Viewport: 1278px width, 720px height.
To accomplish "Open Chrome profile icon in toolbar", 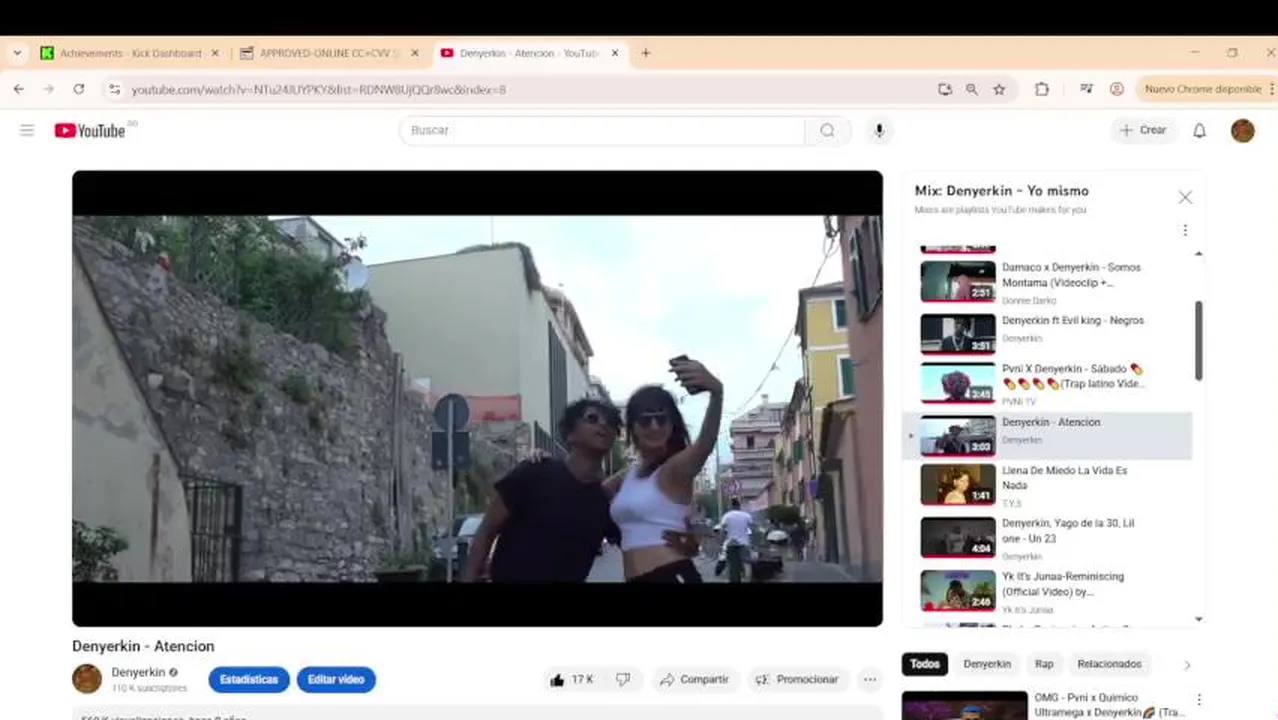I will click(1116, 89).
